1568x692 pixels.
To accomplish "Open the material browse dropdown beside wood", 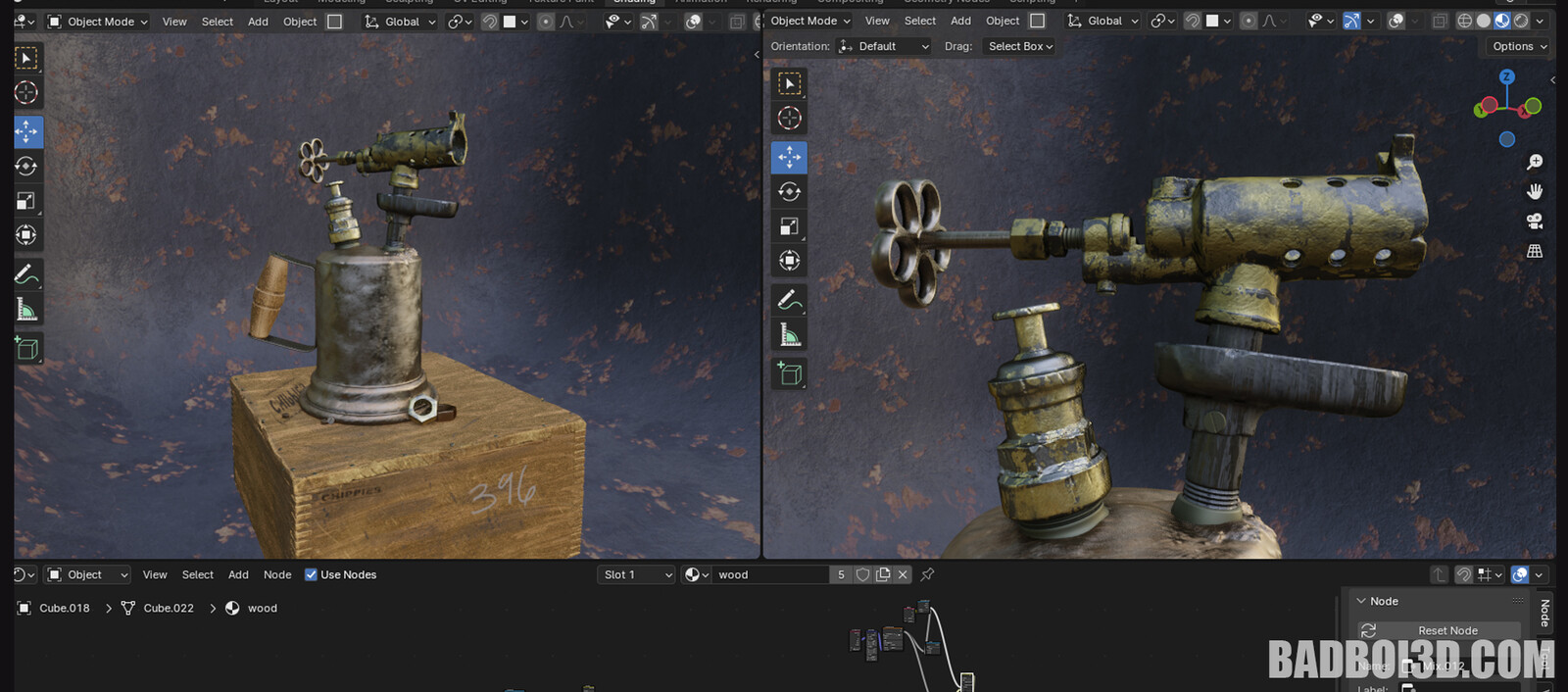I will pyautogui.click(x=697, y=574).
